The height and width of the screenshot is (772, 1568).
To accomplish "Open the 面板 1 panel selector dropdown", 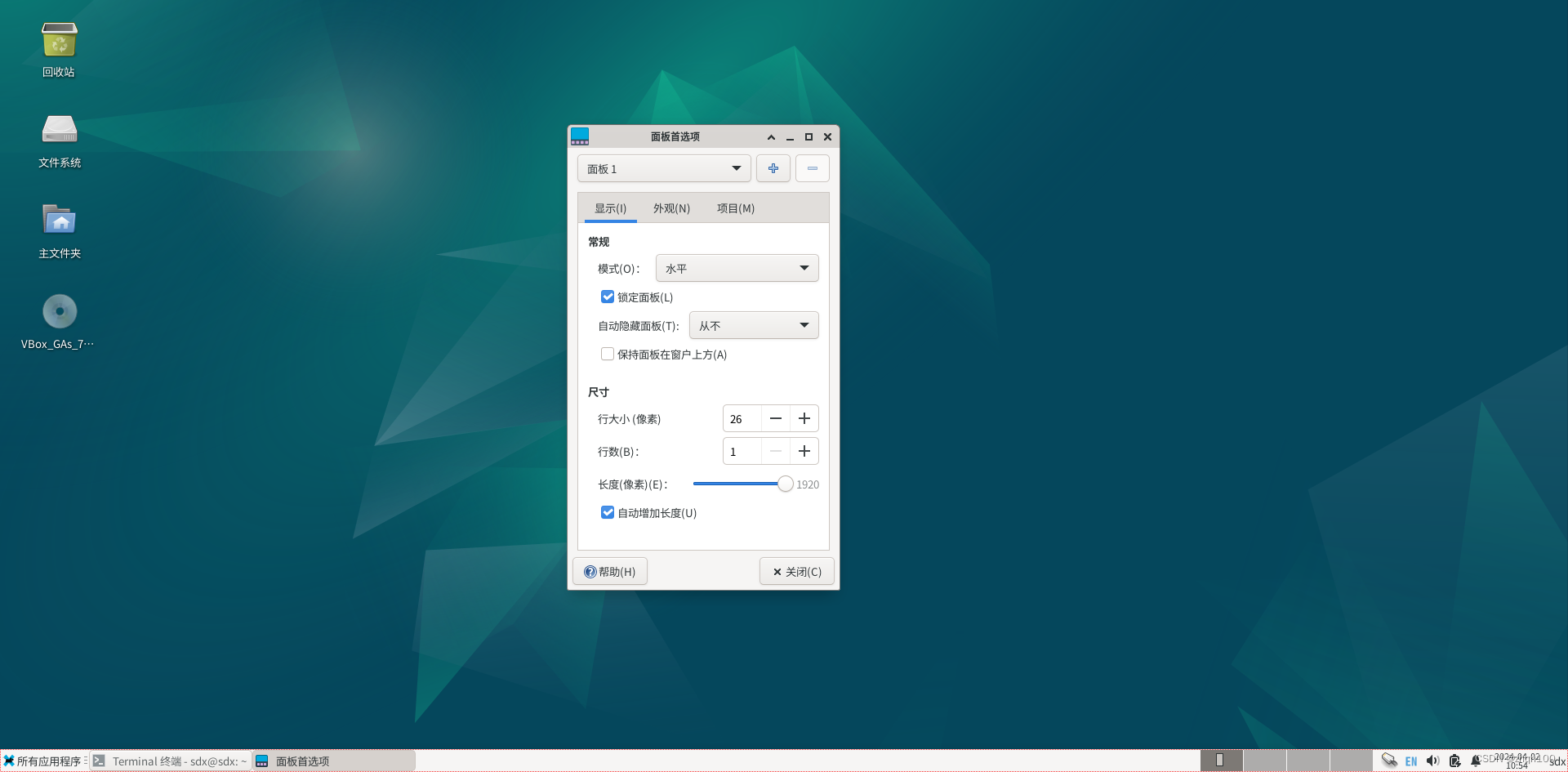I will (x=664, y=168).
